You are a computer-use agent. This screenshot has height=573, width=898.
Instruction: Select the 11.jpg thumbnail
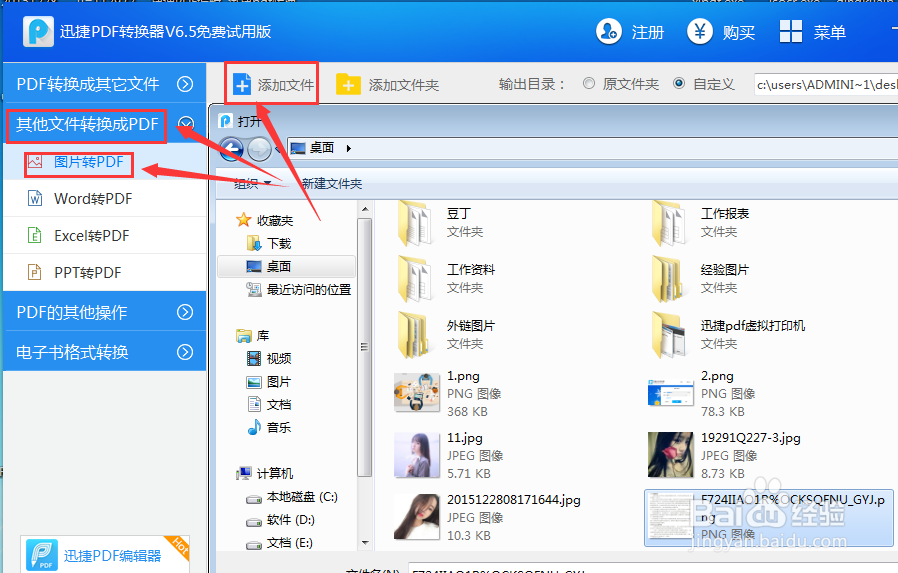point(416,455)
